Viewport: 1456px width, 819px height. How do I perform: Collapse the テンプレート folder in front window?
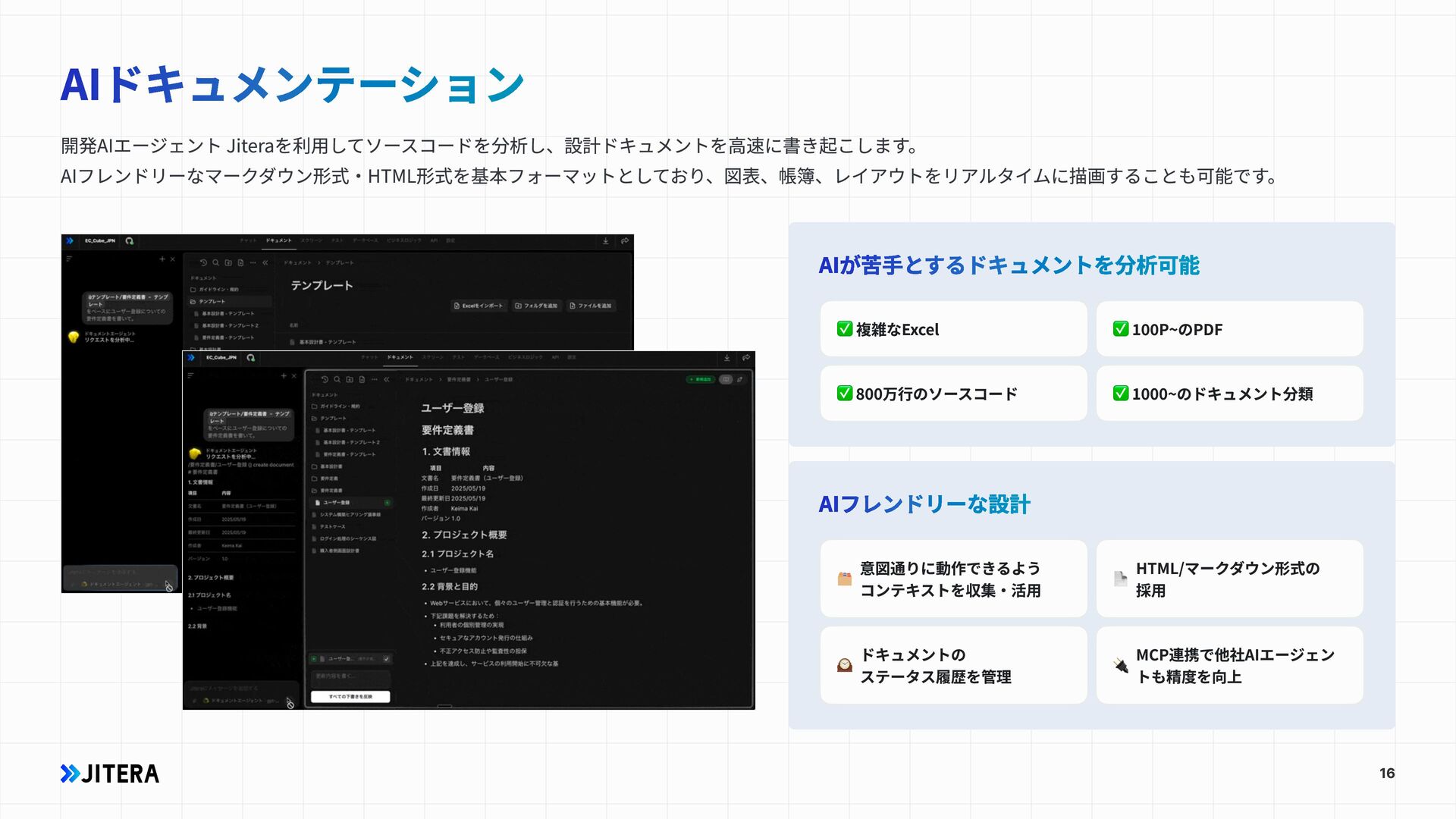coord(329,419)
